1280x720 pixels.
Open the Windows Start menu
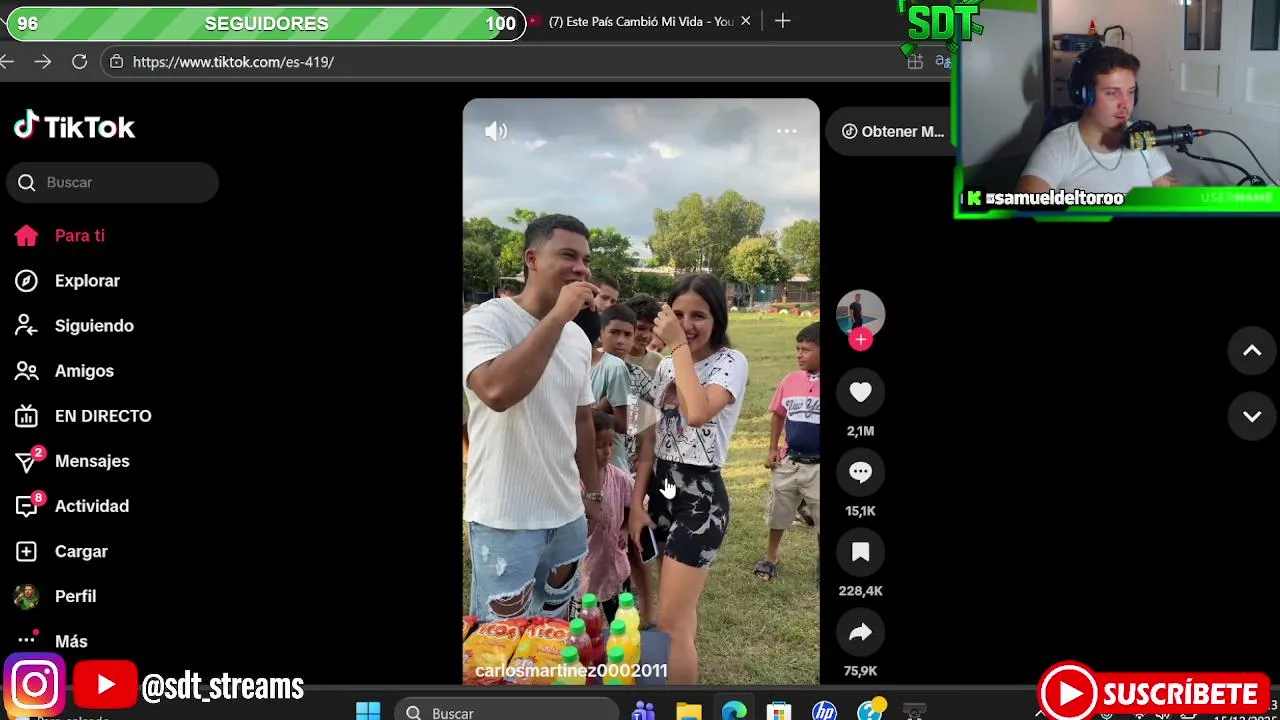368,711
